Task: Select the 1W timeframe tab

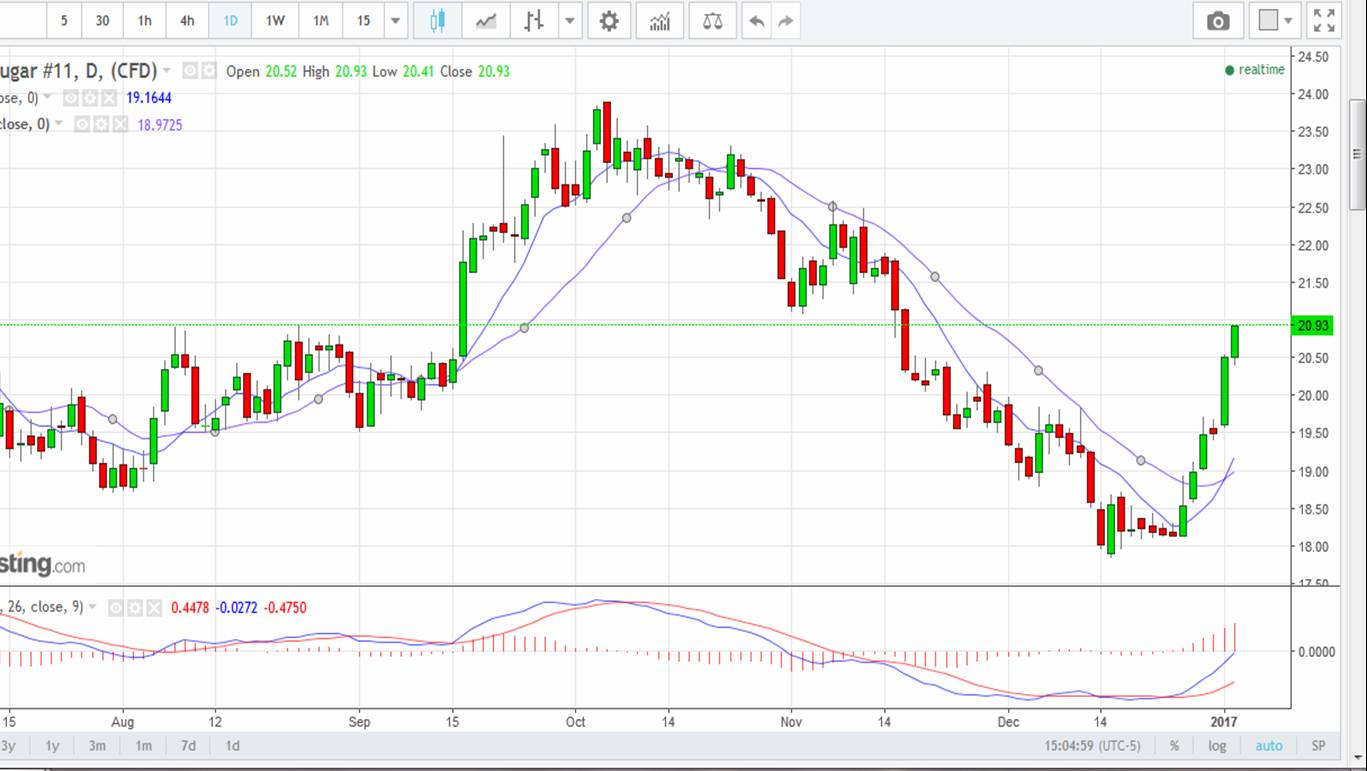Action: click(x=275, y=21)
